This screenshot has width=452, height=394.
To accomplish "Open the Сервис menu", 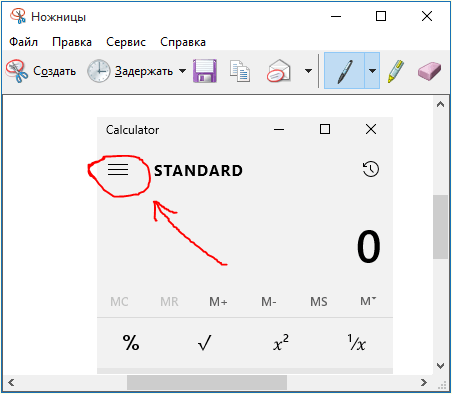I will [x=126, y=42].
